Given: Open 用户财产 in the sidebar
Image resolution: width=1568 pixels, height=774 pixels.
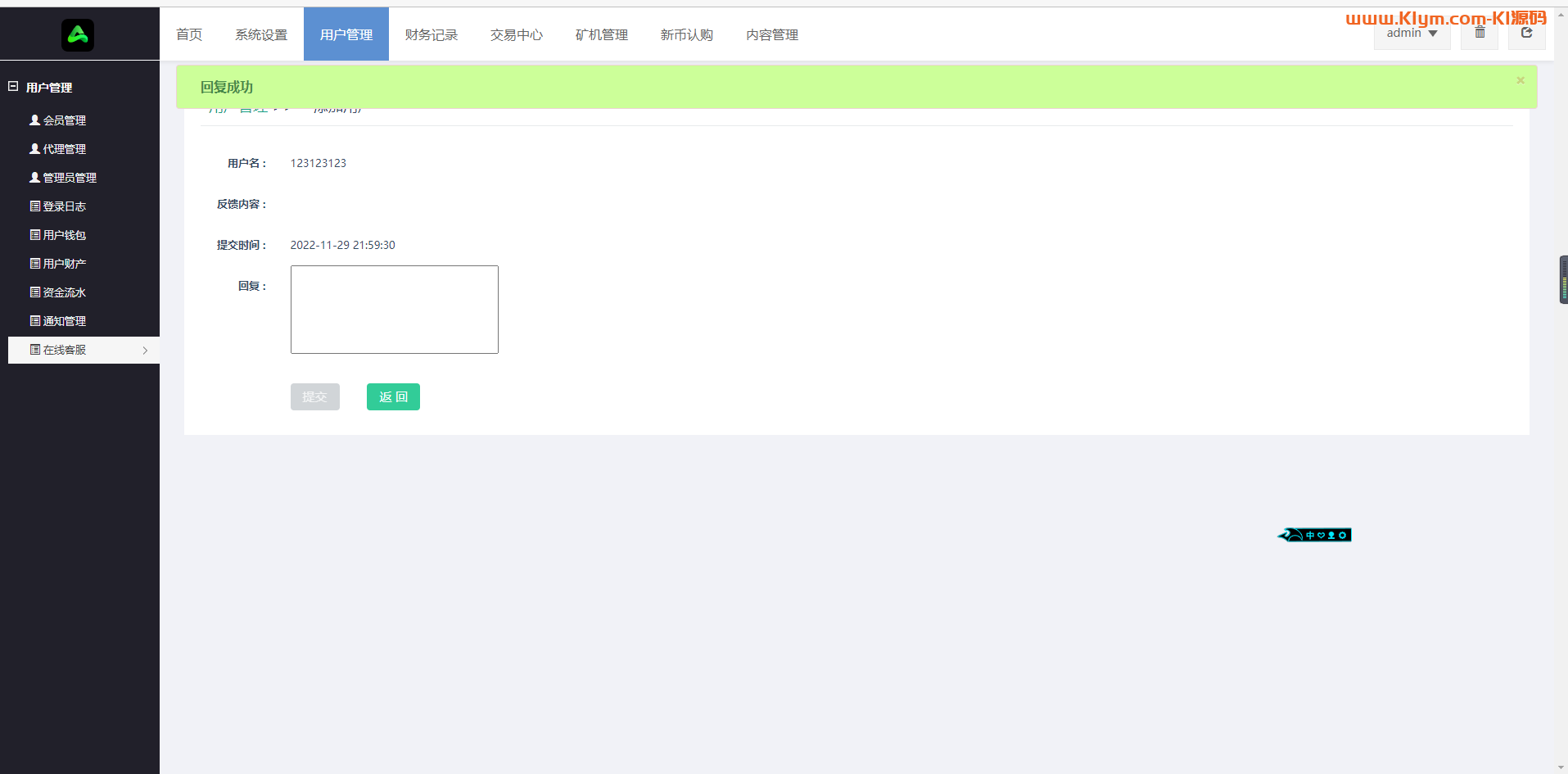Looking at the screenshot, I should pos(57,264).
